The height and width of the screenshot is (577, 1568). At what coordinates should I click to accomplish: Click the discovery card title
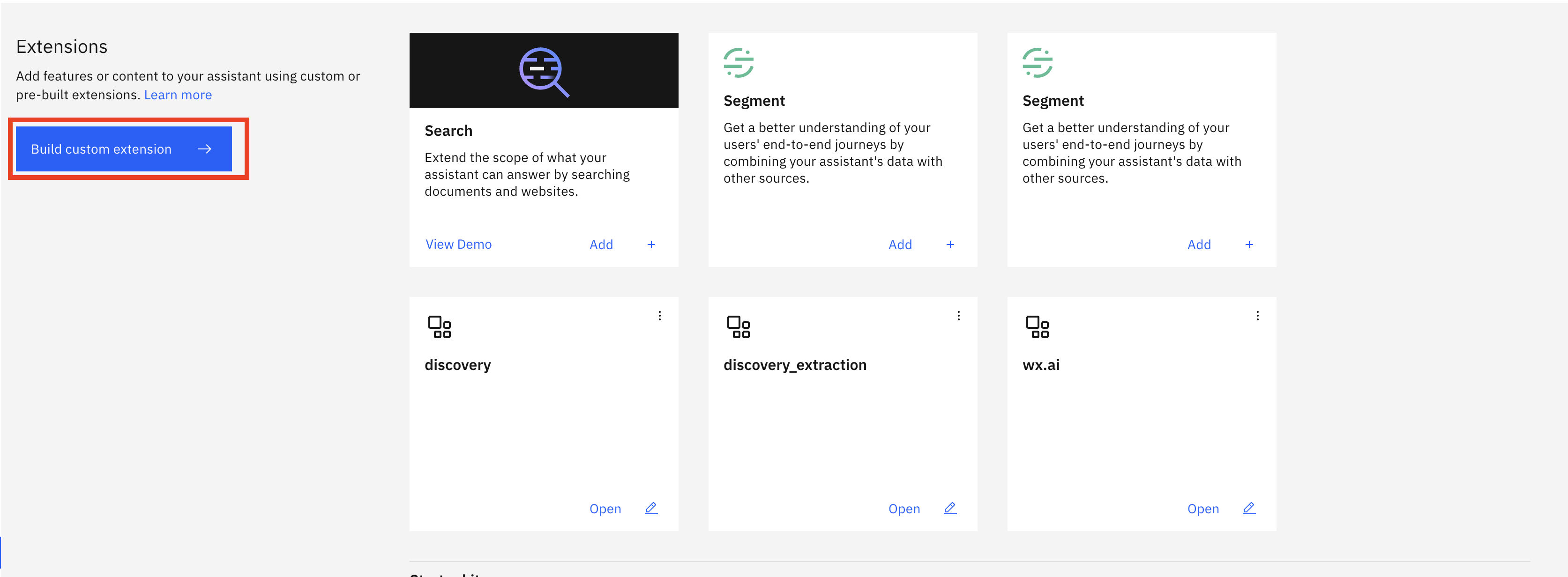pos(458,365)
